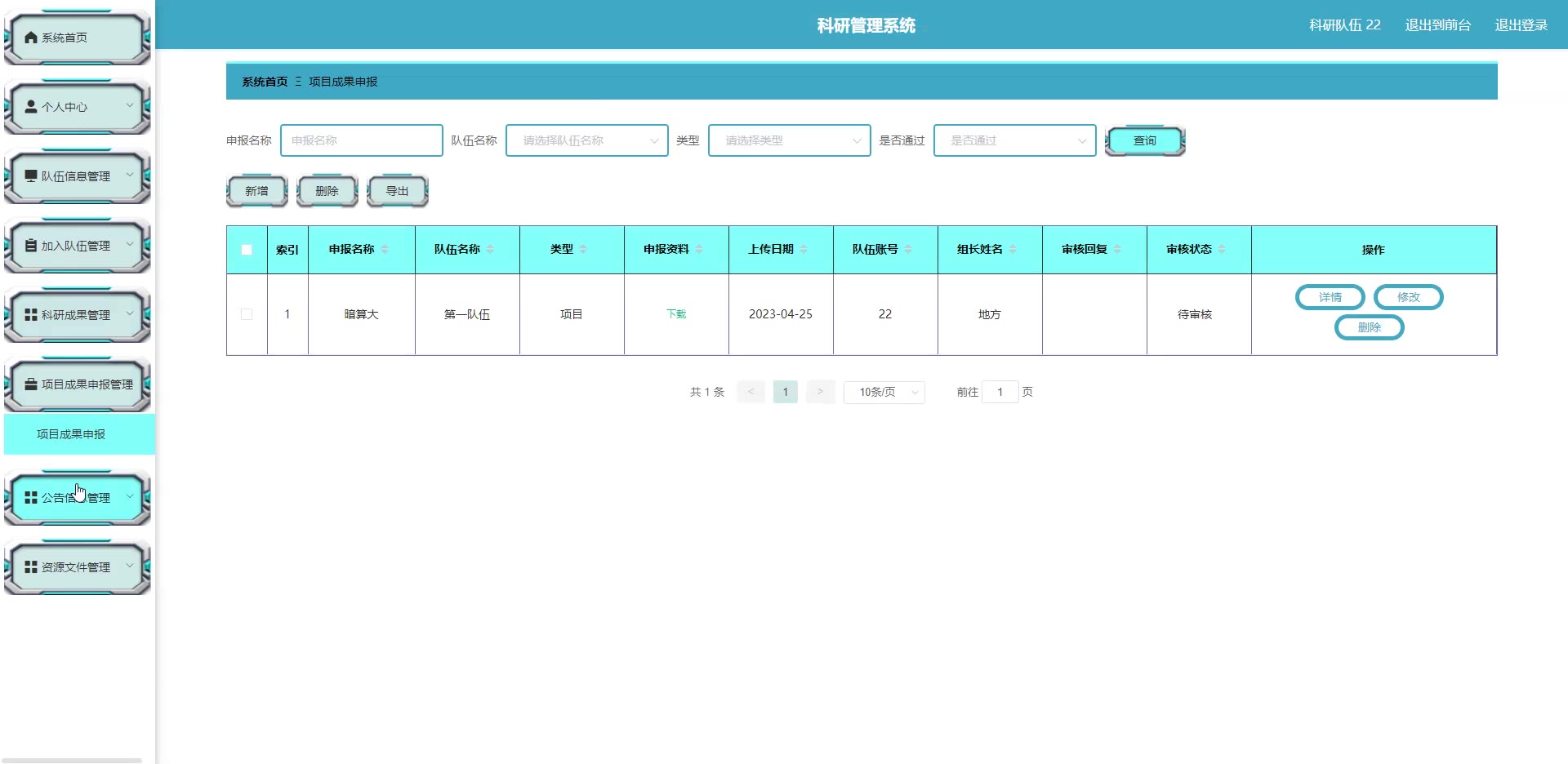This screenshot has width=1568, height=764.
Task: Check the row checkbox for 暗算大
Action: [247, 314]
